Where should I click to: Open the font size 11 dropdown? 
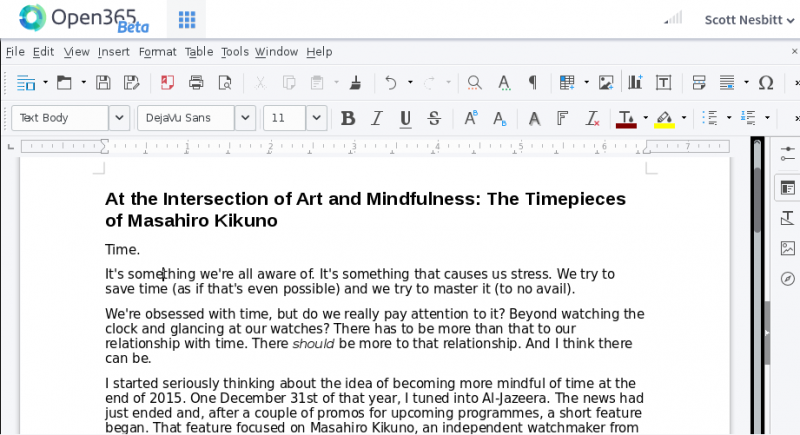(x=316, y=118)
